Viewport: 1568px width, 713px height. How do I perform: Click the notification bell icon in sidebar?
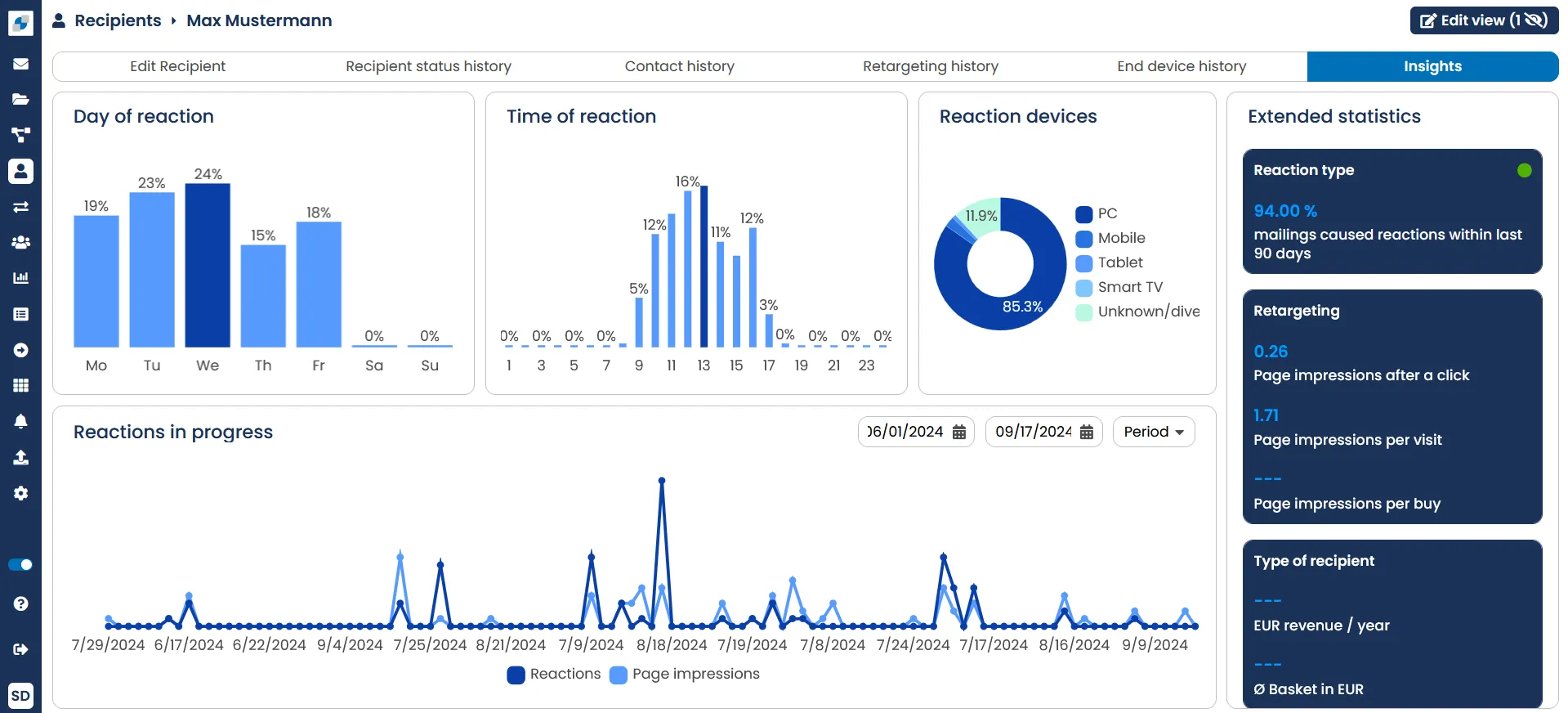(20, 421)
